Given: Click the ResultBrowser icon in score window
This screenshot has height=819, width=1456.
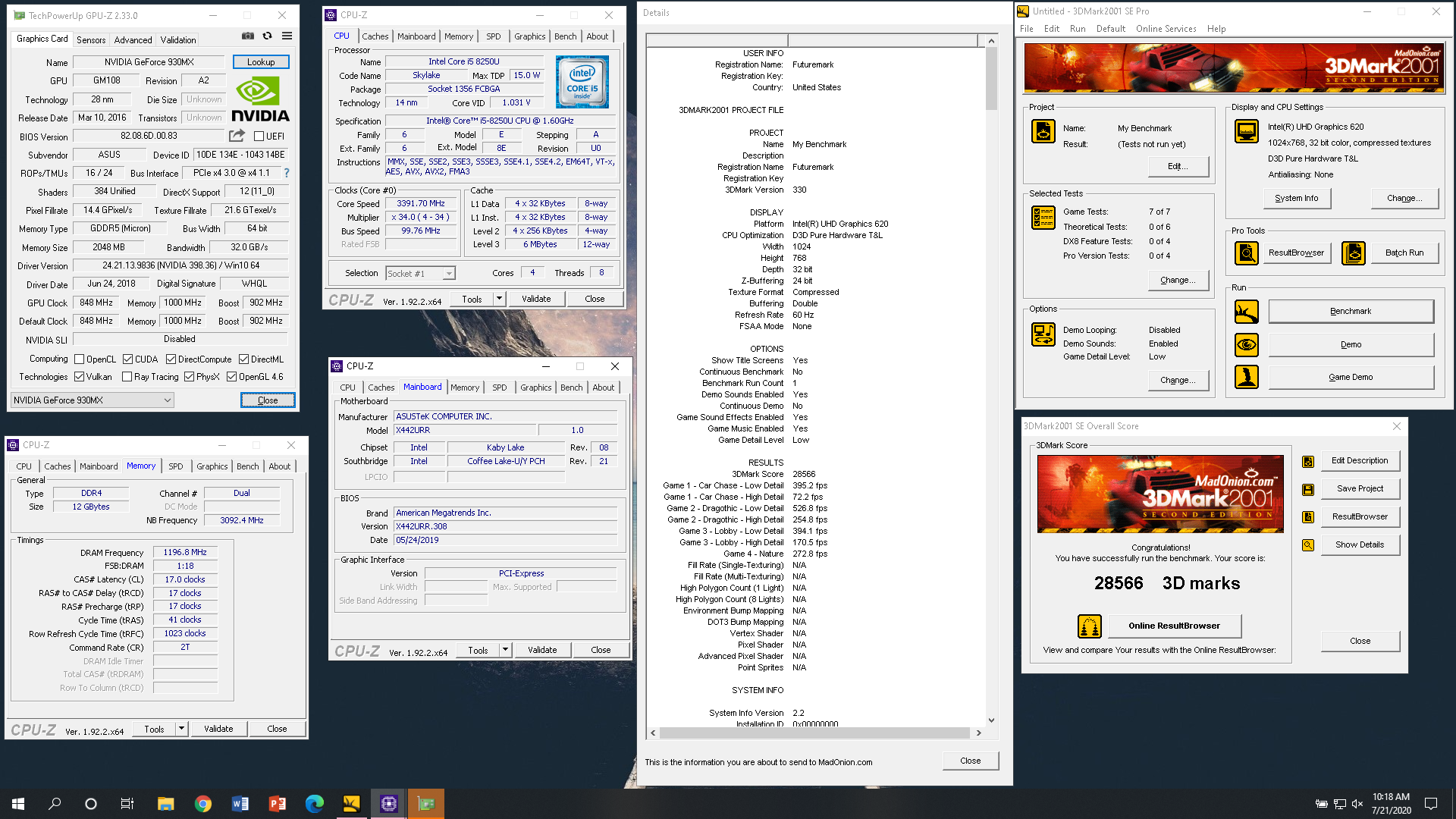Looking at the screenshot, I should (1308, 517).
